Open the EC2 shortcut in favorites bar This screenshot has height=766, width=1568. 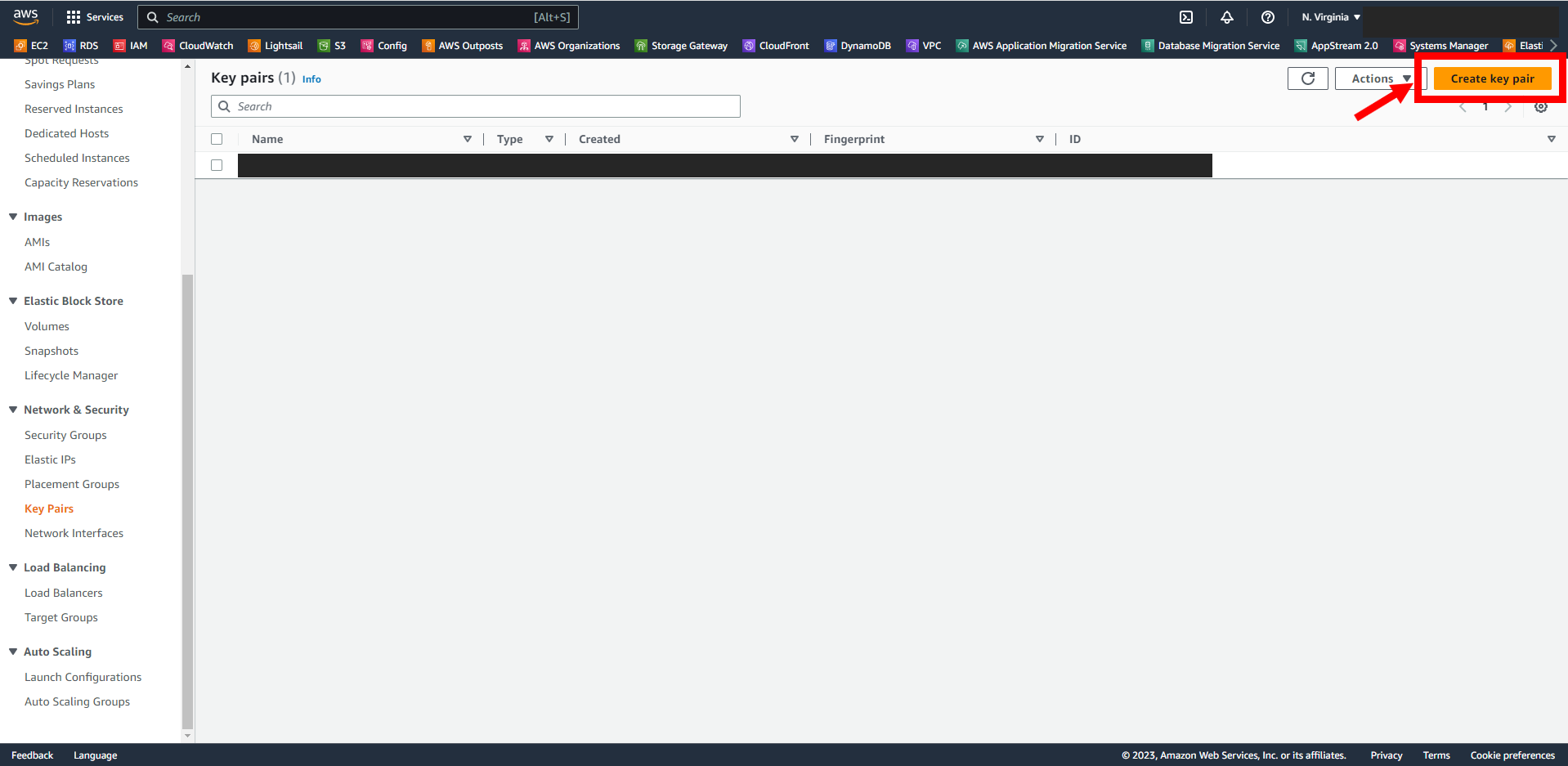coord(32,46)
